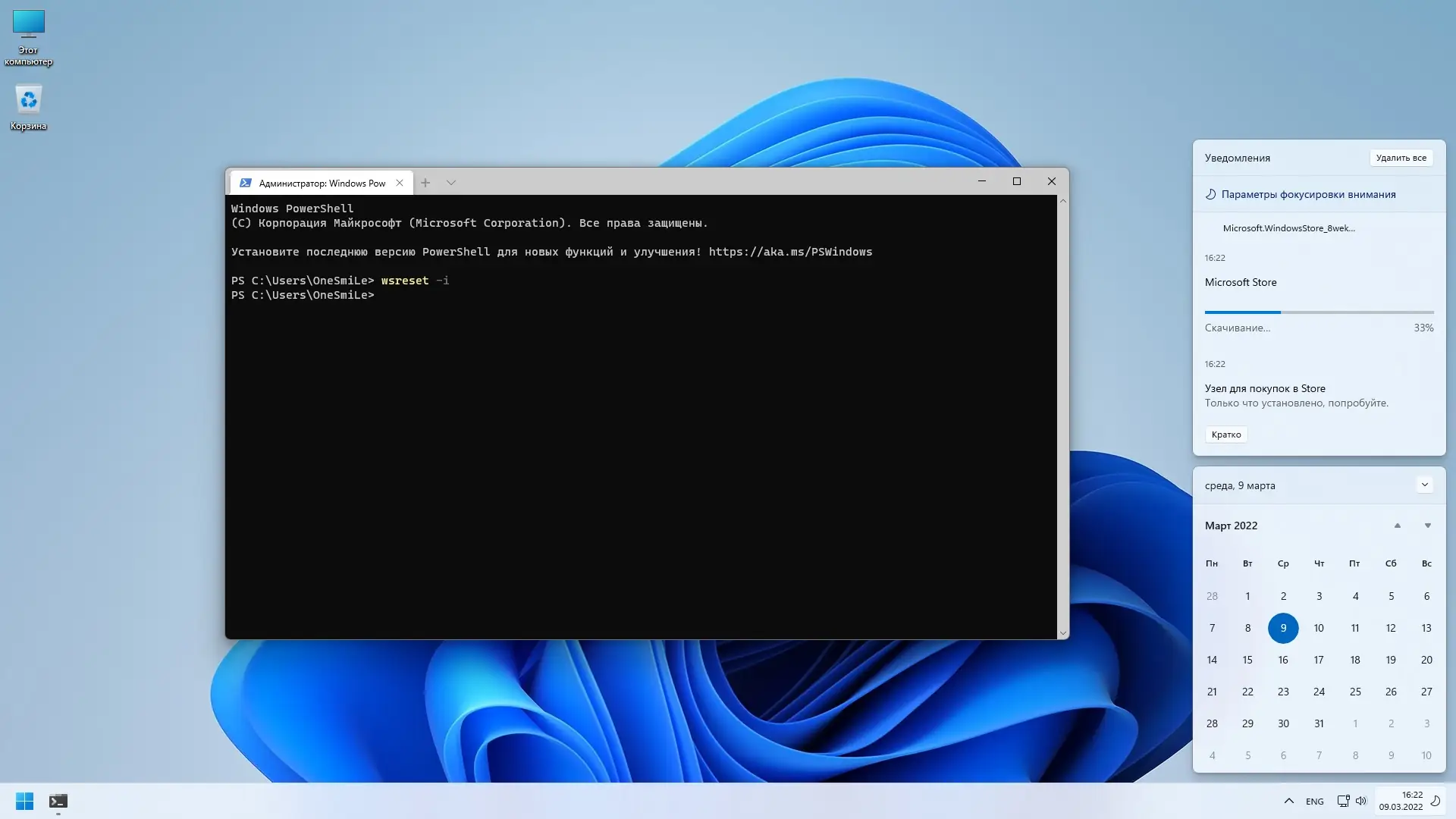The width and height of the screenshot is (1456, 819).
Task: Open the terminal profile dropdown chevron
Action: [451, 183]
